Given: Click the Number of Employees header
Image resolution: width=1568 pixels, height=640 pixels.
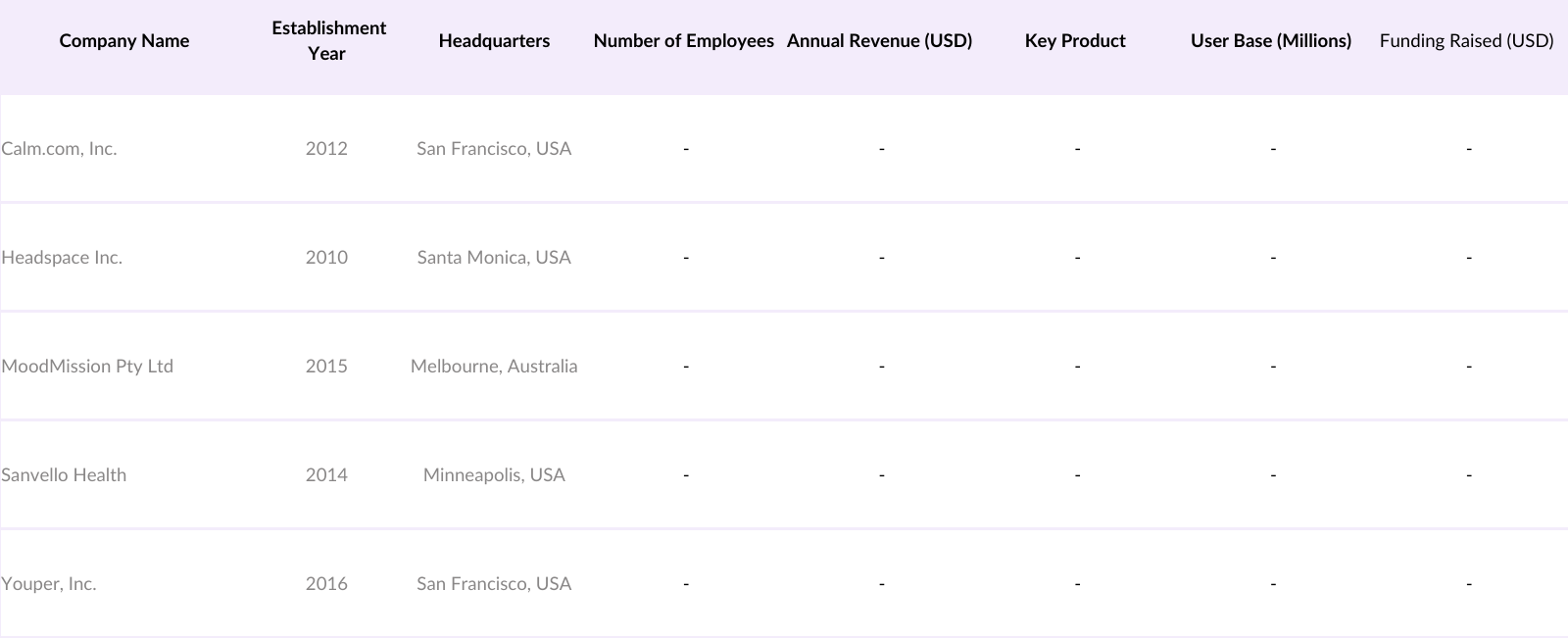Looking at the screenshot, I should point(683,41).
